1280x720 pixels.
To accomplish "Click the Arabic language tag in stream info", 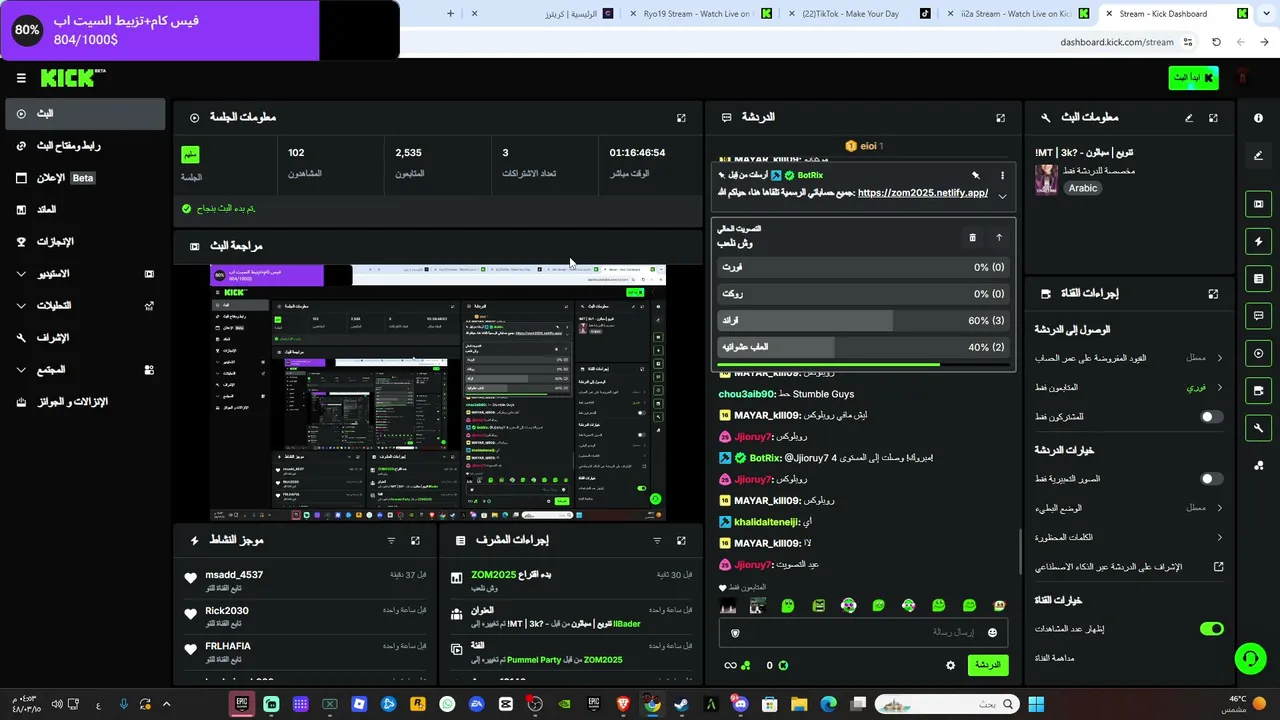I will 1083,188.
